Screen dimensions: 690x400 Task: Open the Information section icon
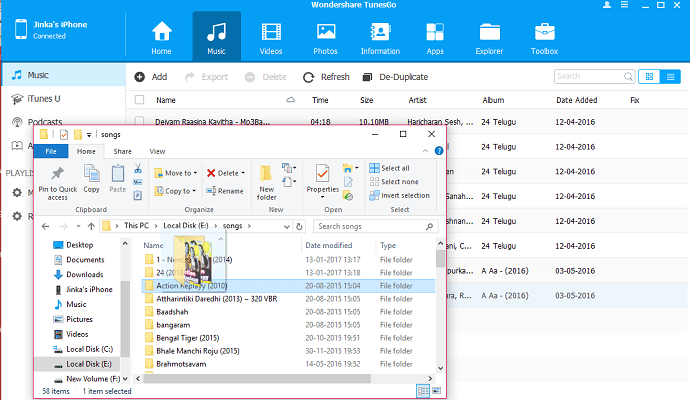tap(380, 36)
